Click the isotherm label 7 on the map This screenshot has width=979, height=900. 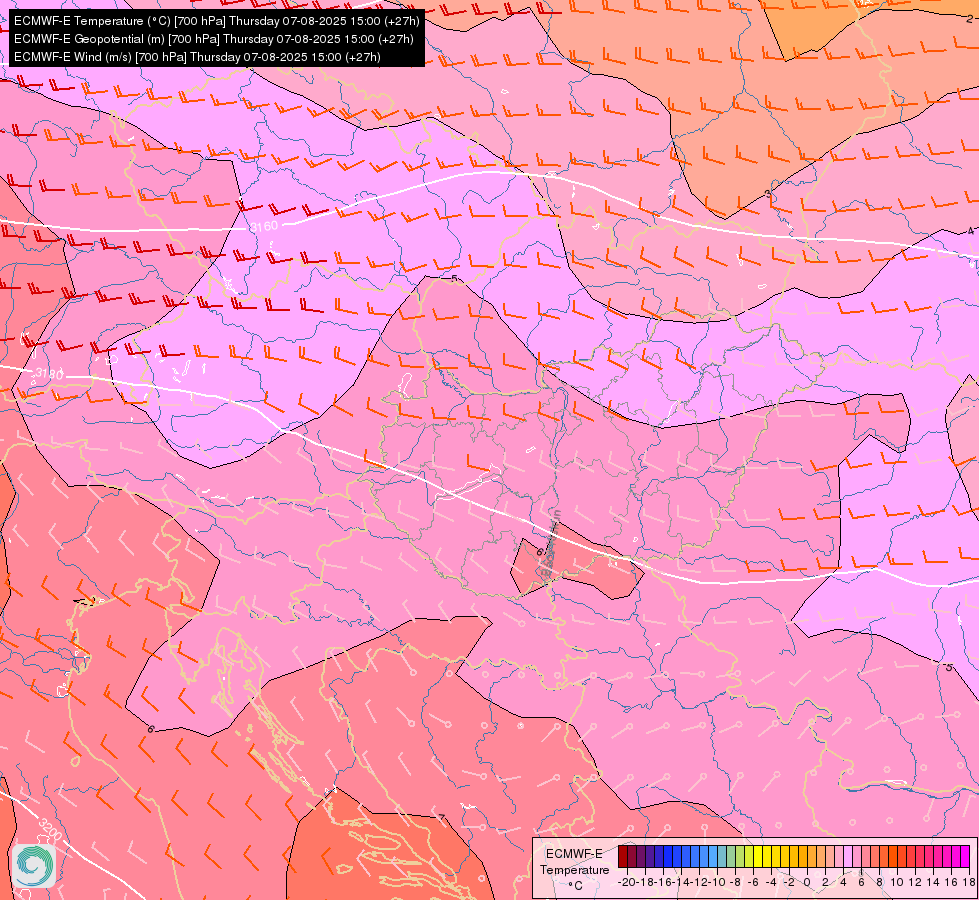click(441, 818)
